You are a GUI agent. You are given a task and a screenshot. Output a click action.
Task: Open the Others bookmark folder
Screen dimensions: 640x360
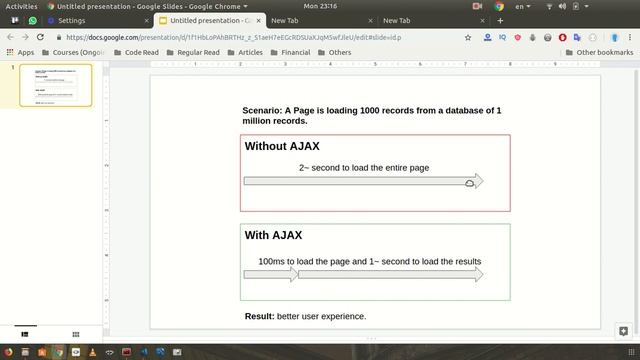tap(334, 52)
